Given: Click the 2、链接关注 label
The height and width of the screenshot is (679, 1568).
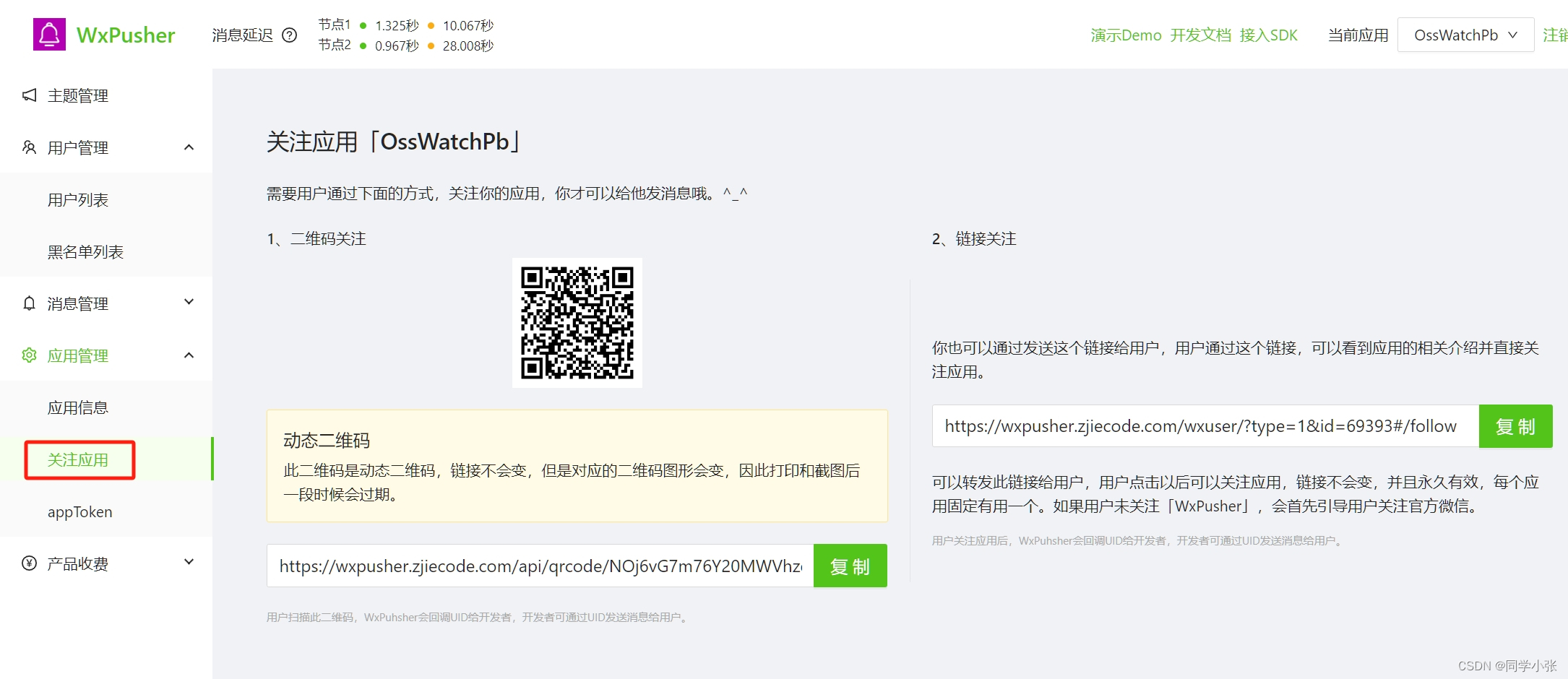Looking at the screenshot, I should (974, 239).
